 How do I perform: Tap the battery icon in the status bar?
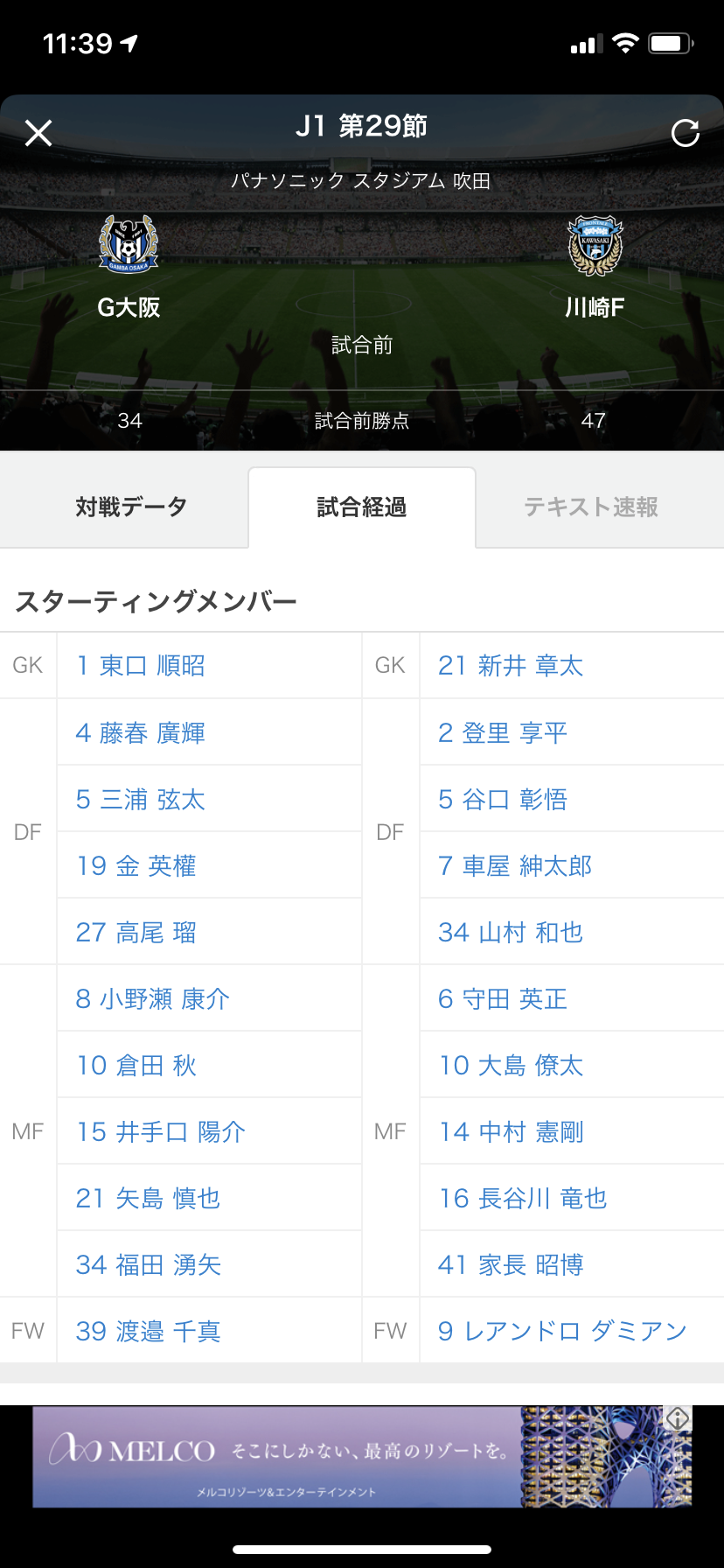coord(671,44)
